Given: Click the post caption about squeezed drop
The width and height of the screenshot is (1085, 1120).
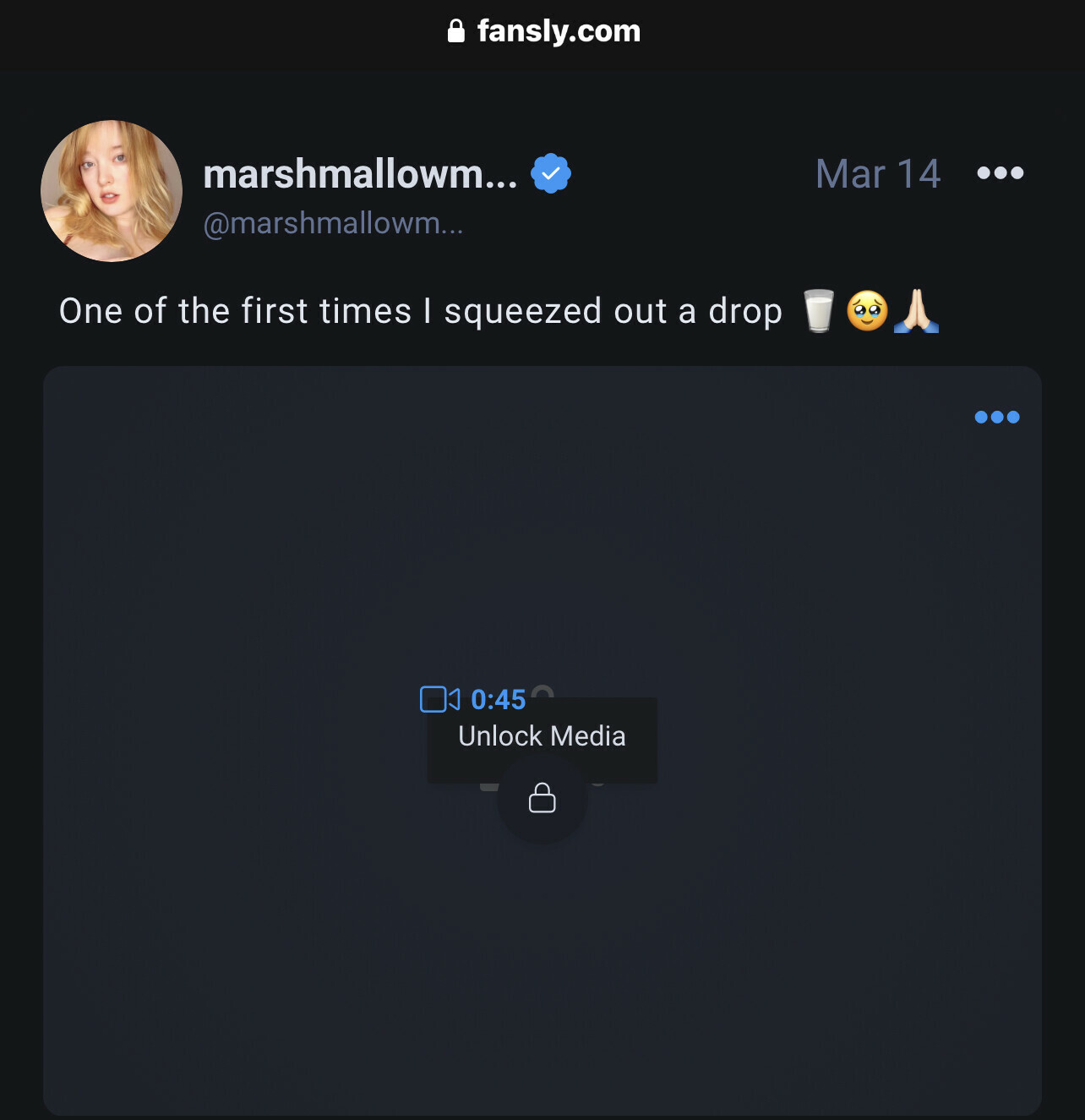Looking at the screenshot, I should tap(421, 311).
